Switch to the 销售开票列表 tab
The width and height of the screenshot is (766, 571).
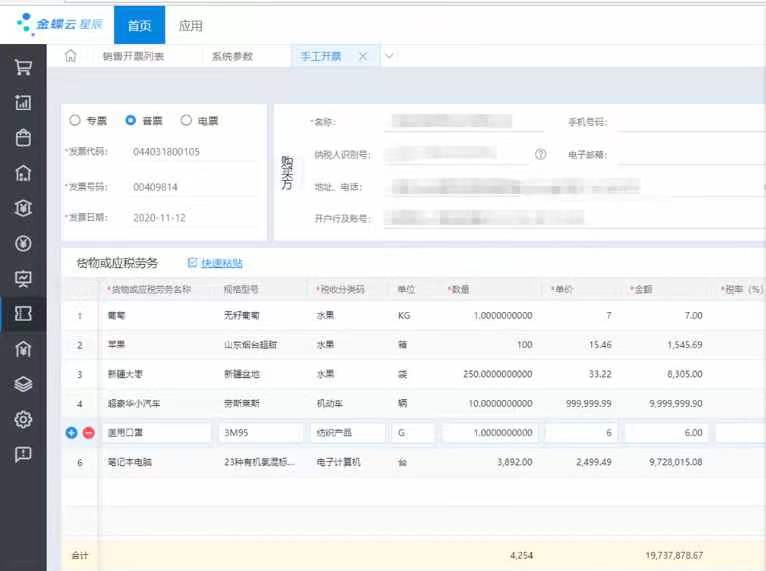133,57
